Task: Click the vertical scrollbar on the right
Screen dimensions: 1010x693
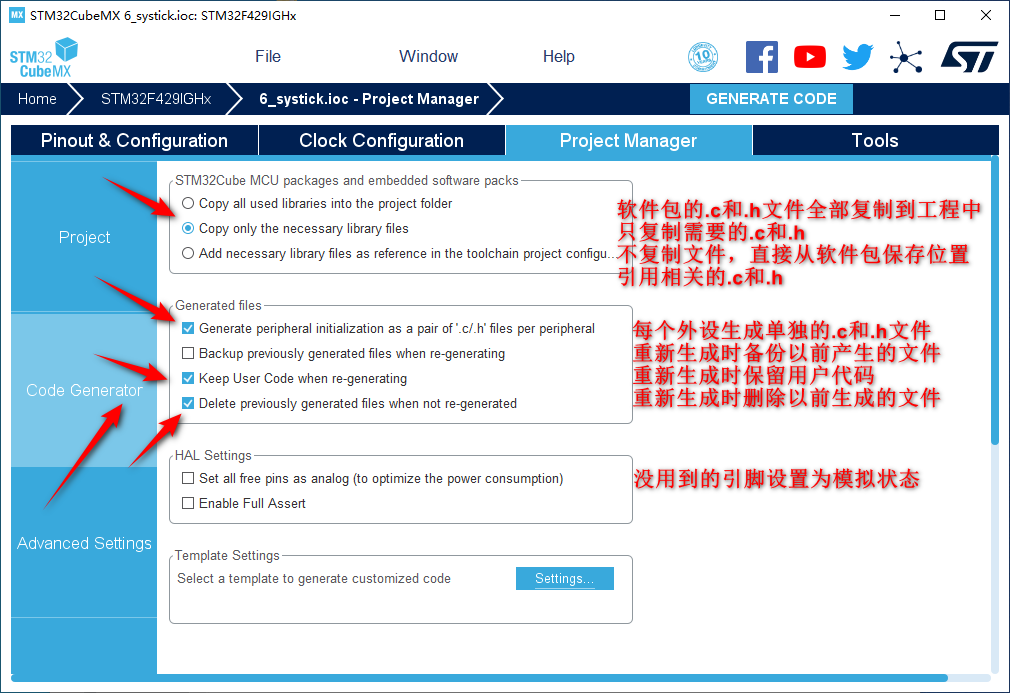Action: (994, 300)
